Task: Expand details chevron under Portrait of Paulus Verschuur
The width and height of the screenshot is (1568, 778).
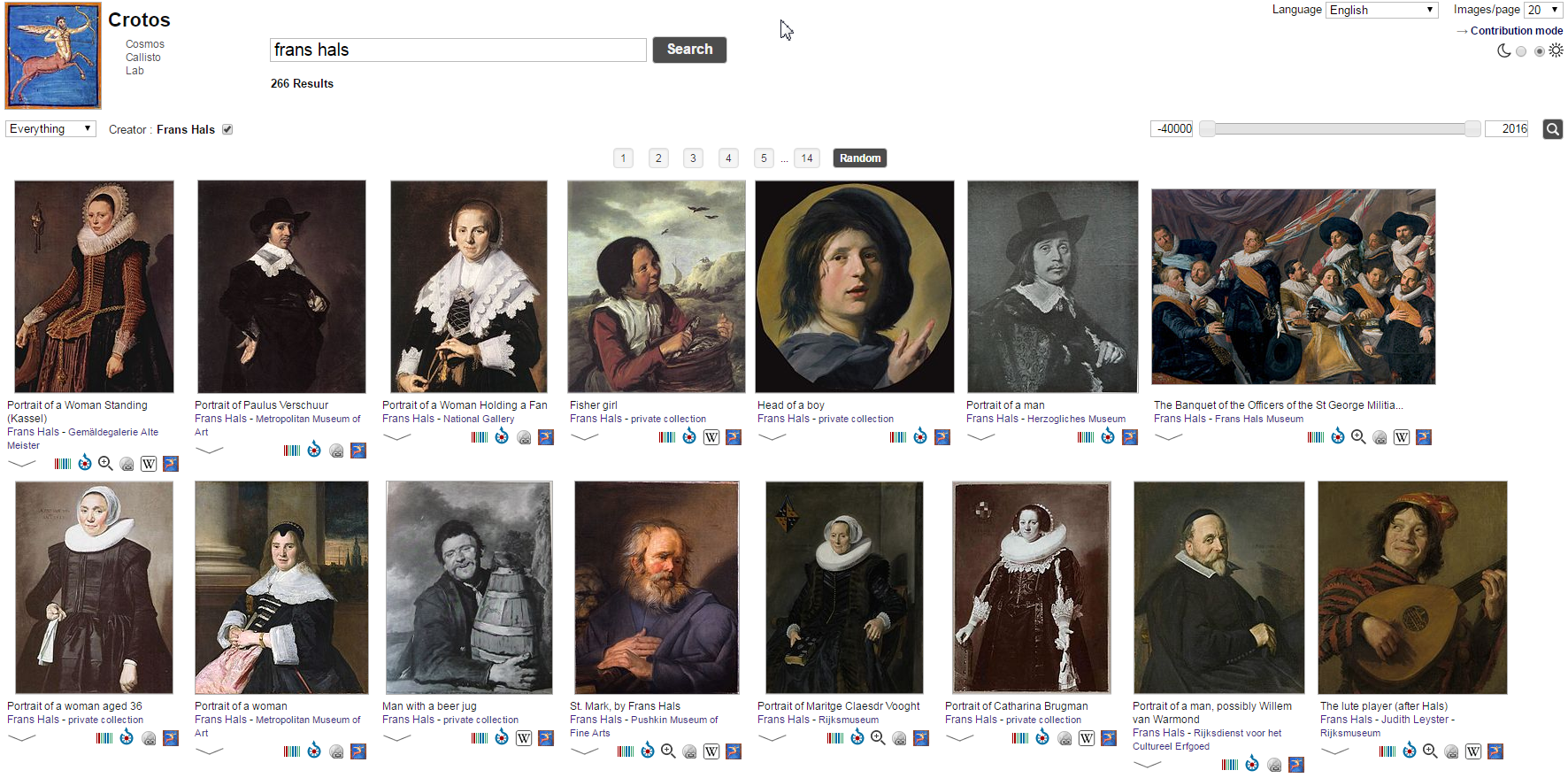Action: pos(209,451)
